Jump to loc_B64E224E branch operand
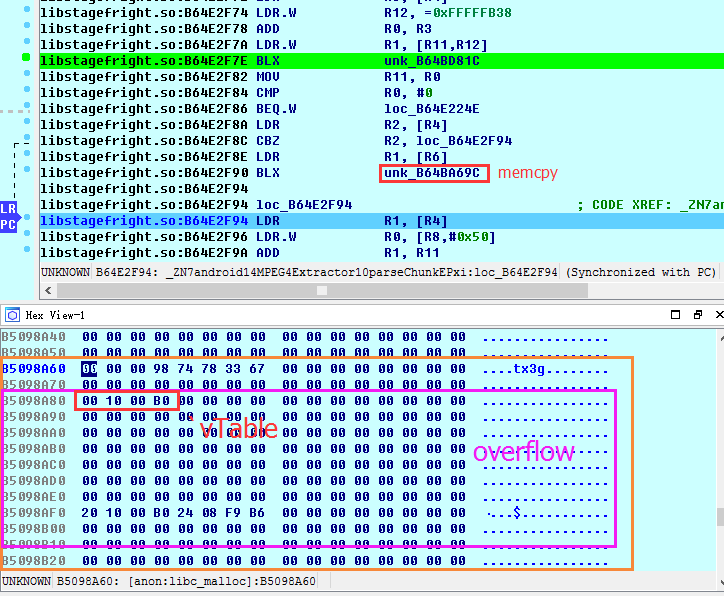The width and height of the screenshot is (724, 596). (x=432, y=109)
